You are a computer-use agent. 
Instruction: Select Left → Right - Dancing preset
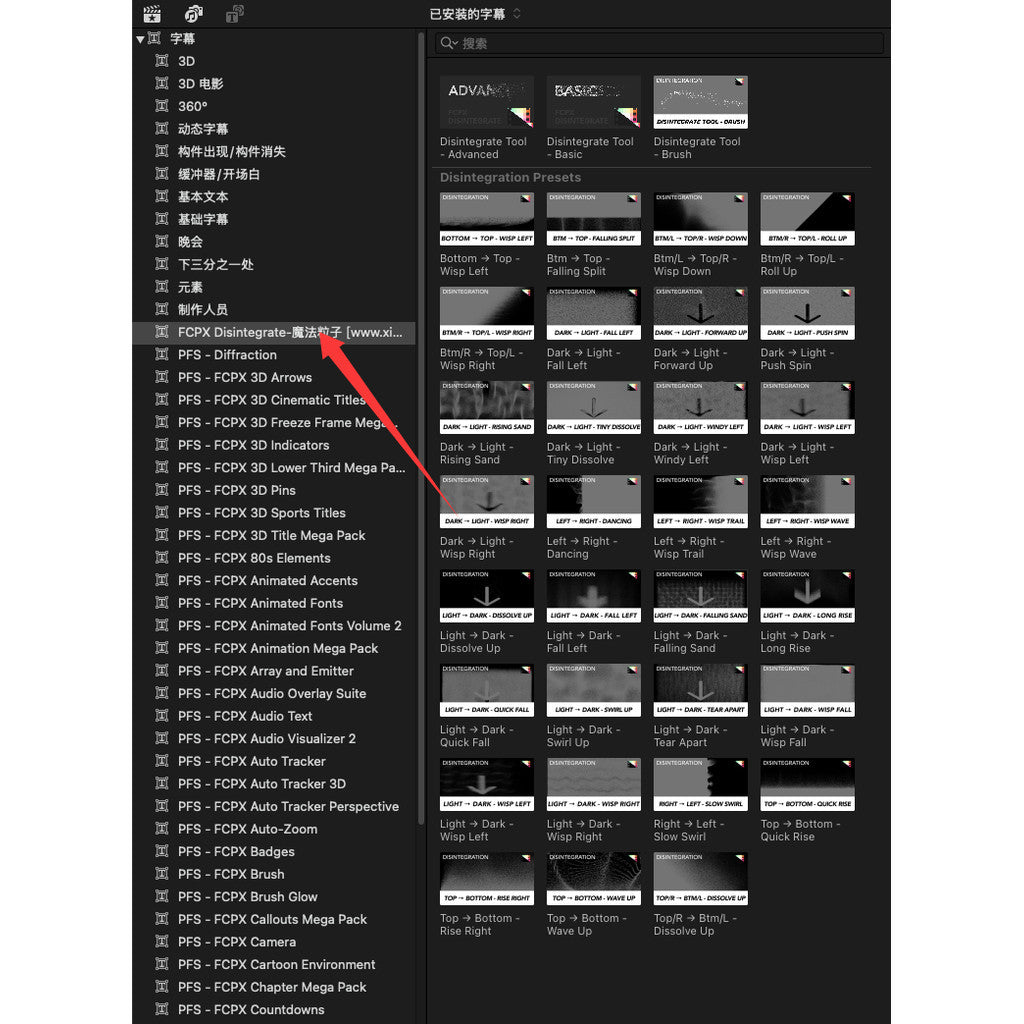click(594, 502)
